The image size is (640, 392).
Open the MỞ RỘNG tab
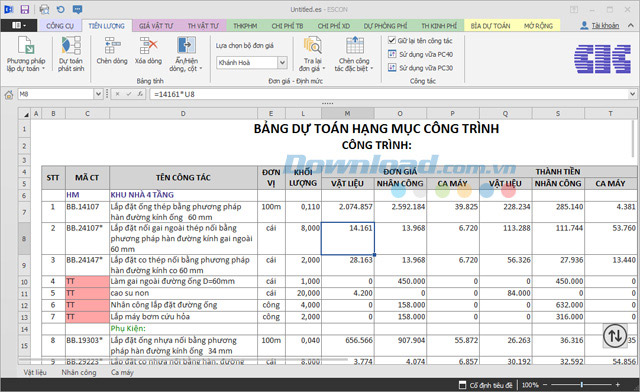coord(538,26)
